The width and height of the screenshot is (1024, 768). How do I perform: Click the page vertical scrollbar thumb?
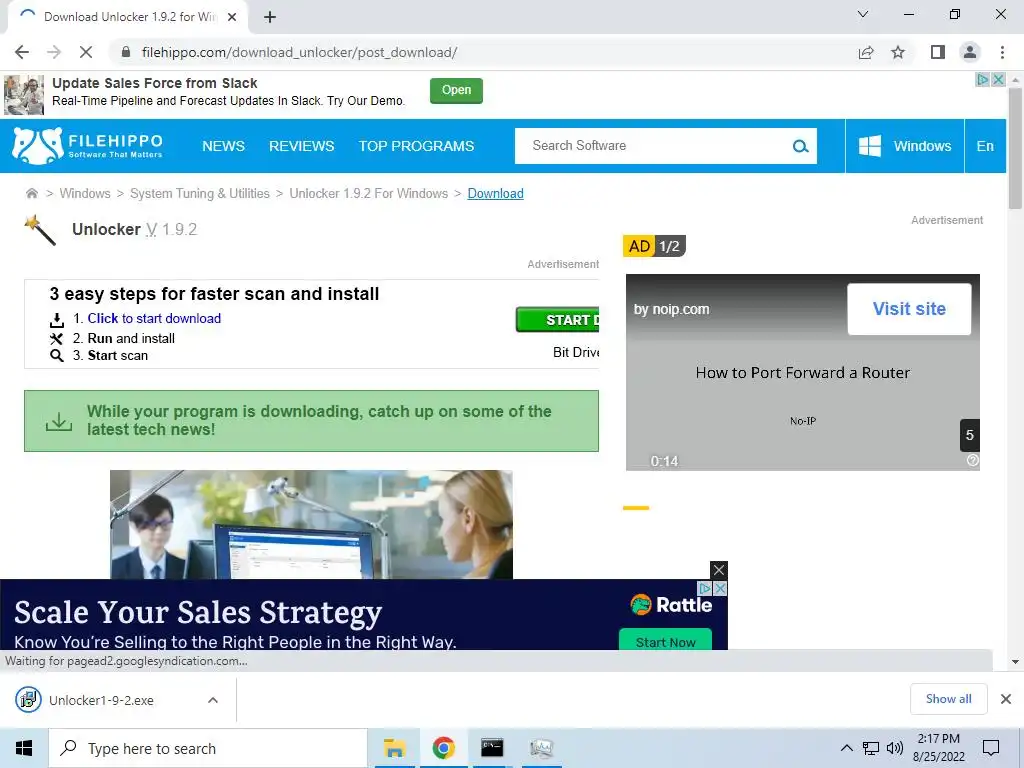pyautogui.click(x=1015, y=149)
